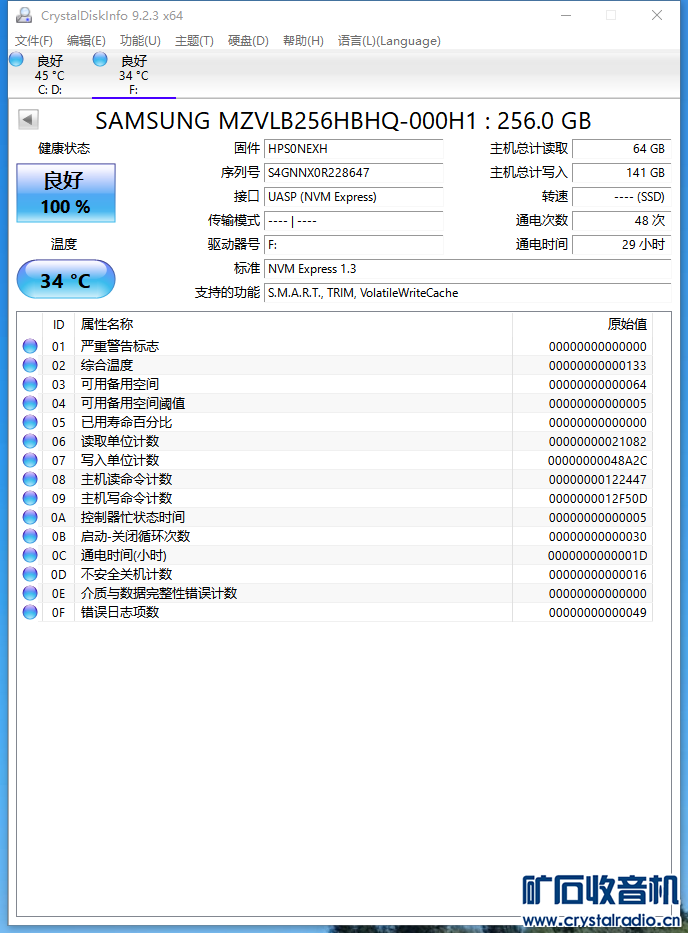Click the 原始值 column header

582,324
